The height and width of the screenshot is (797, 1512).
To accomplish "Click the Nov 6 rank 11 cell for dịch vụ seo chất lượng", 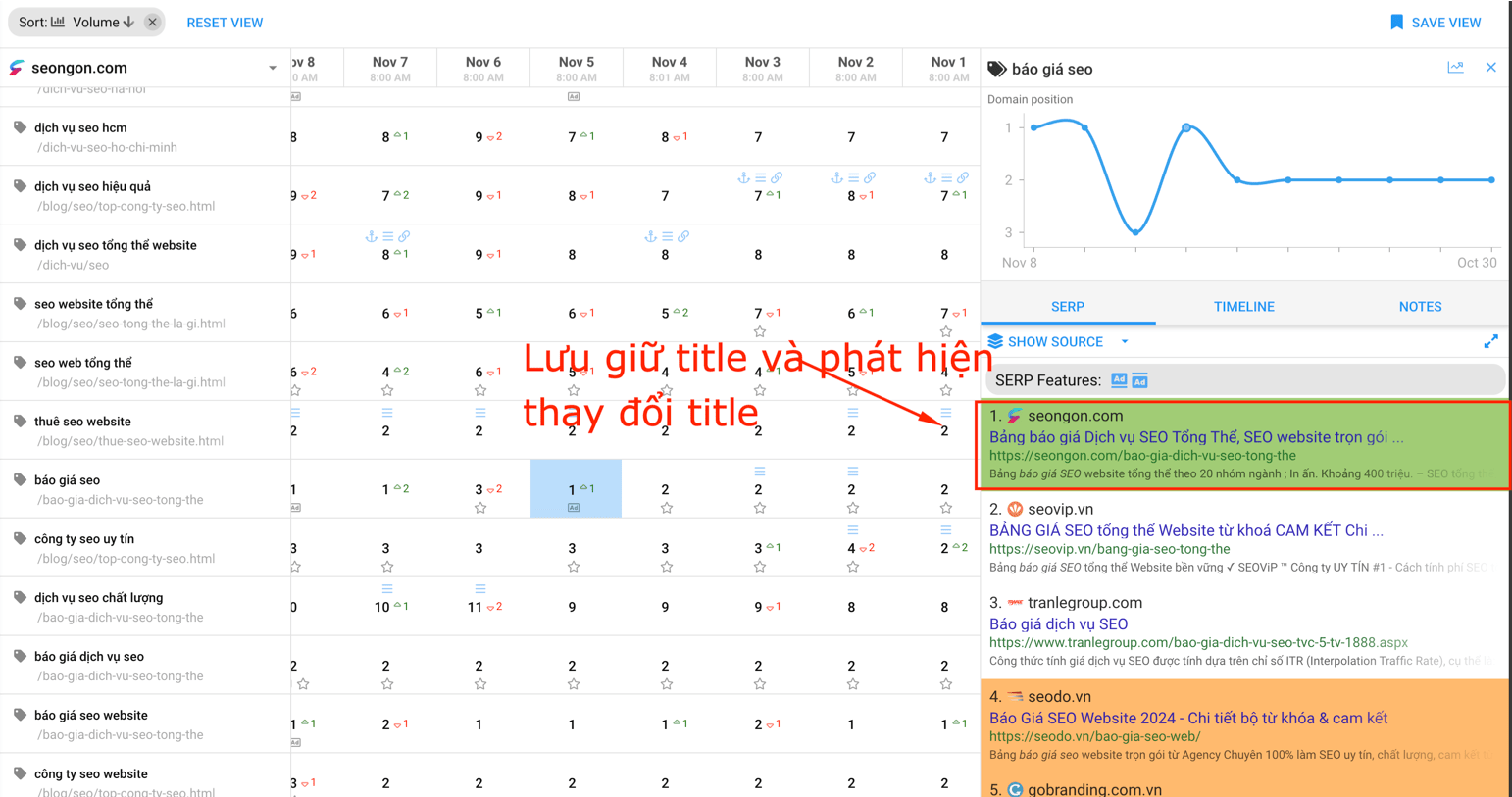I will [x=482, y=606].
